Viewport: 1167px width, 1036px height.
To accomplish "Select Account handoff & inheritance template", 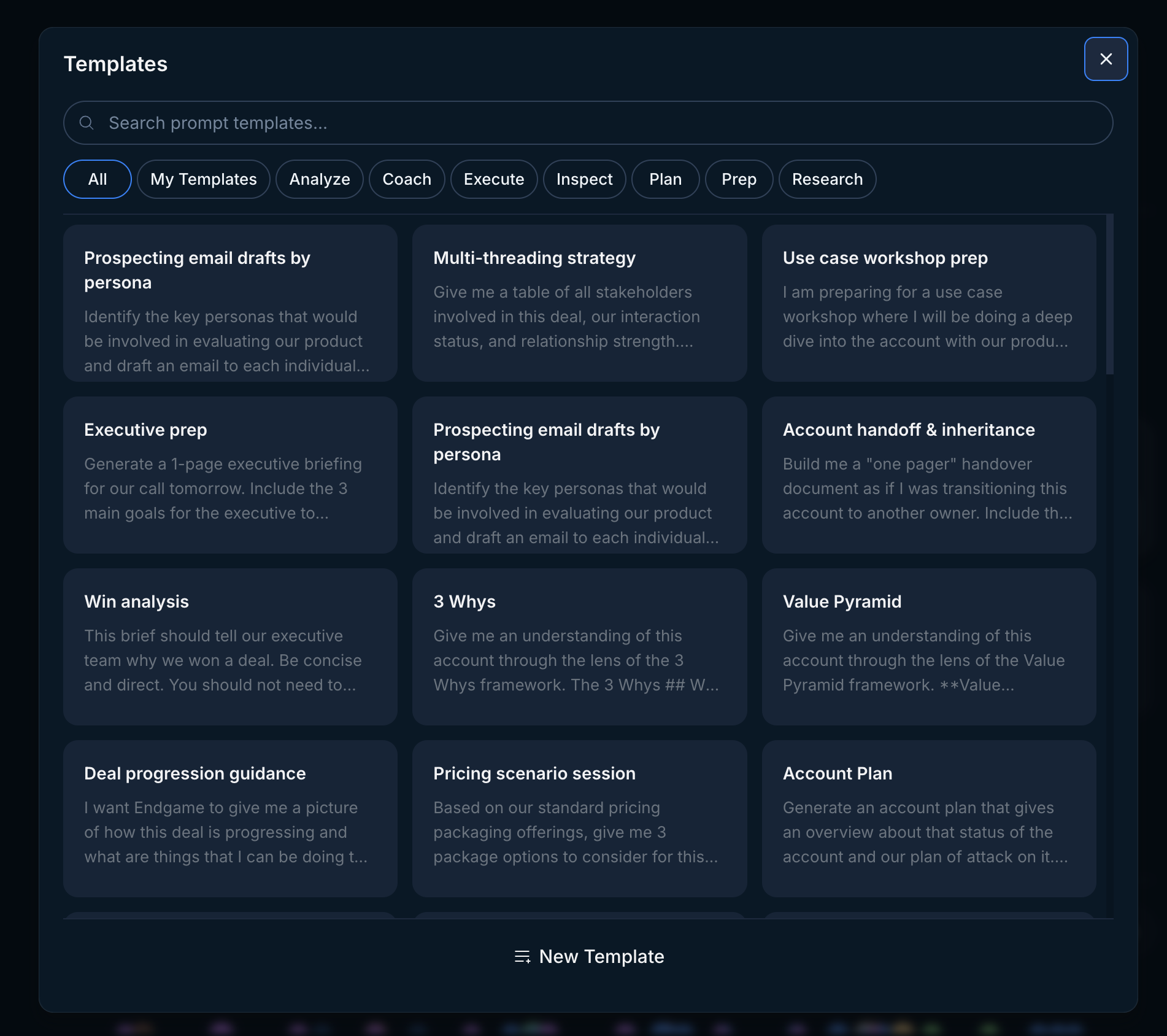I will coord(929,475).
